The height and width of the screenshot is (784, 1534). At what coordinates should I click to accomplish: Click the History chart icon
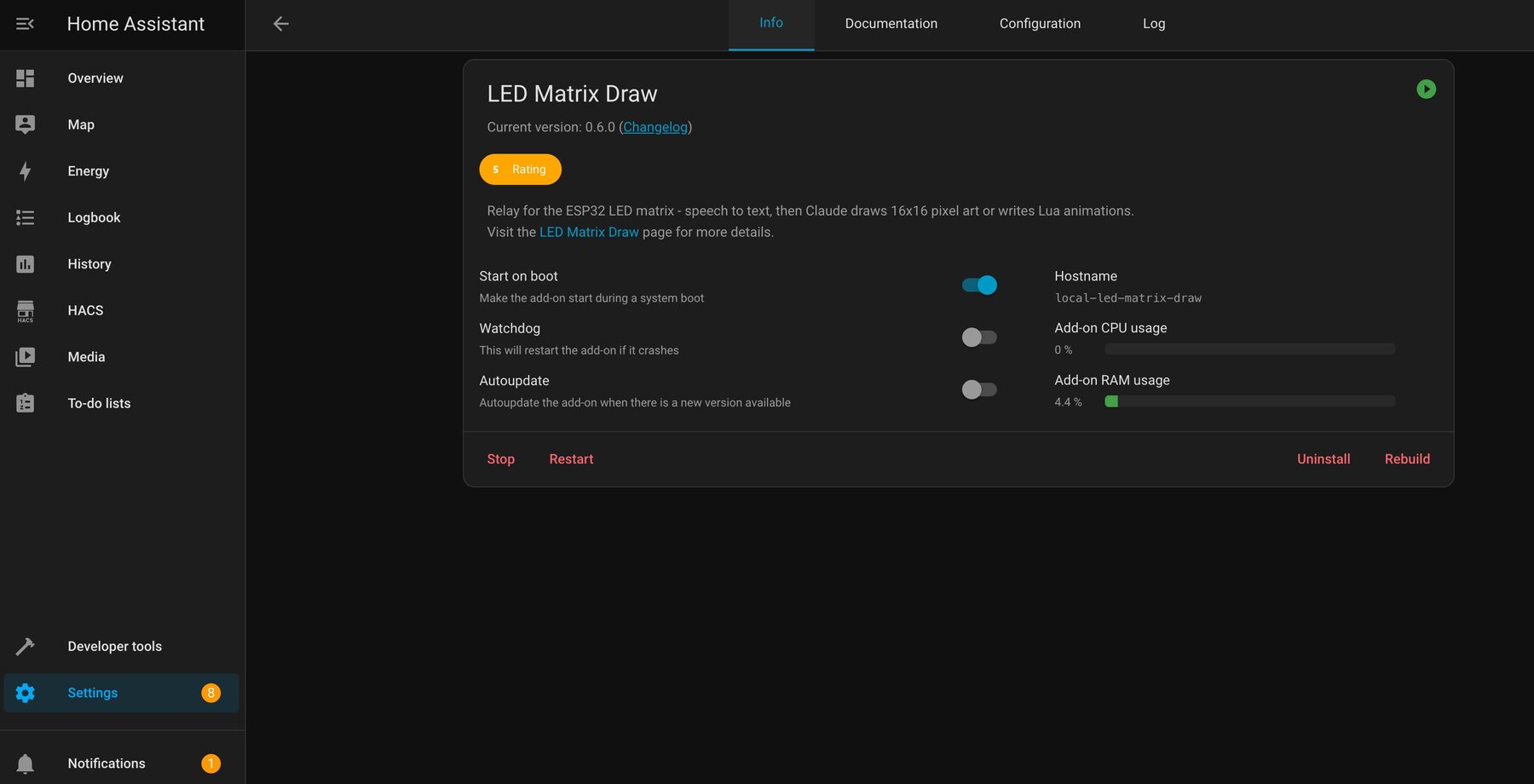[x=26, y=264]
